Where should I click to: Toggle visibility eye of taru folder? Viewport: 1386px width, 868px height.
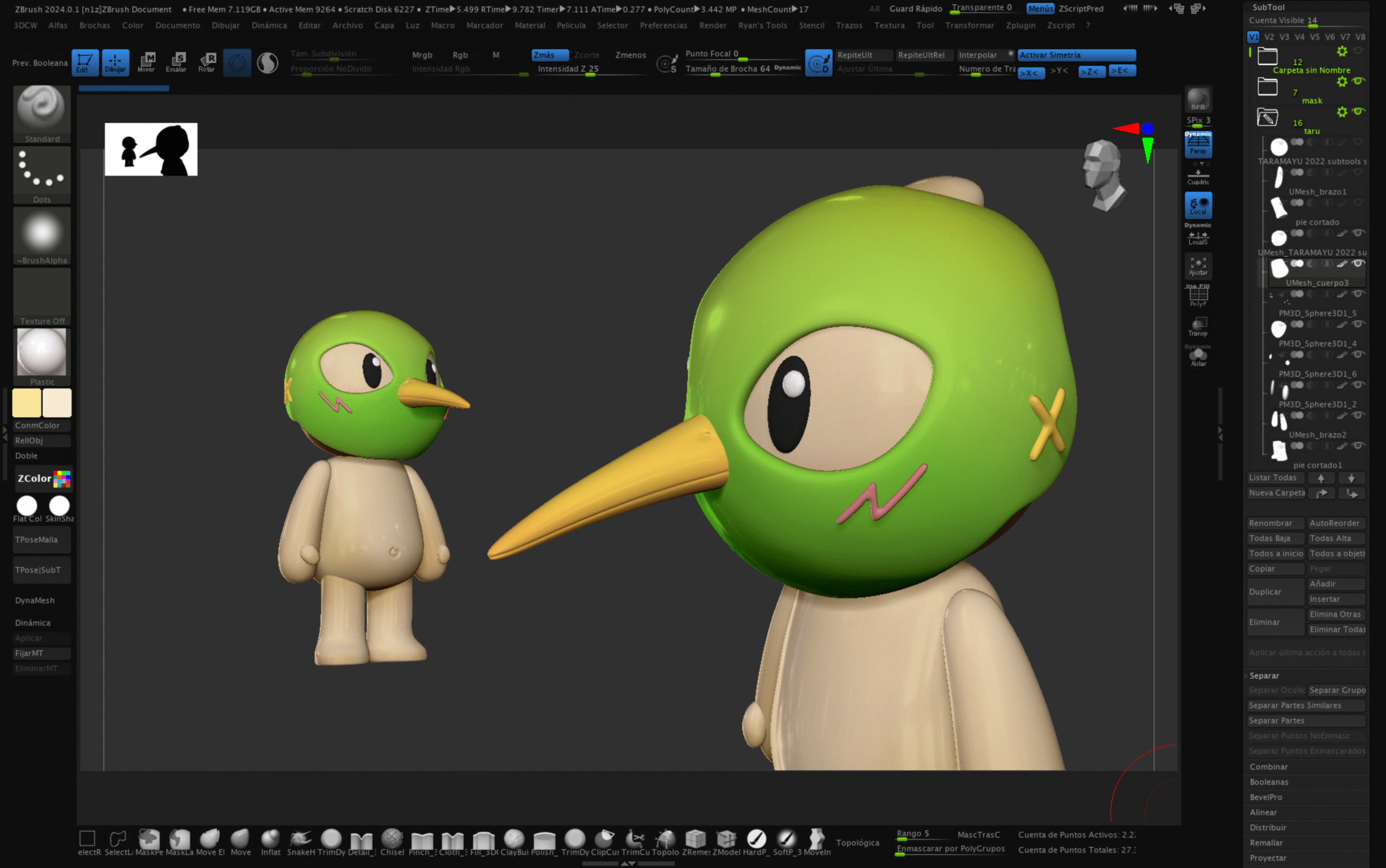tap(1358, 112)
